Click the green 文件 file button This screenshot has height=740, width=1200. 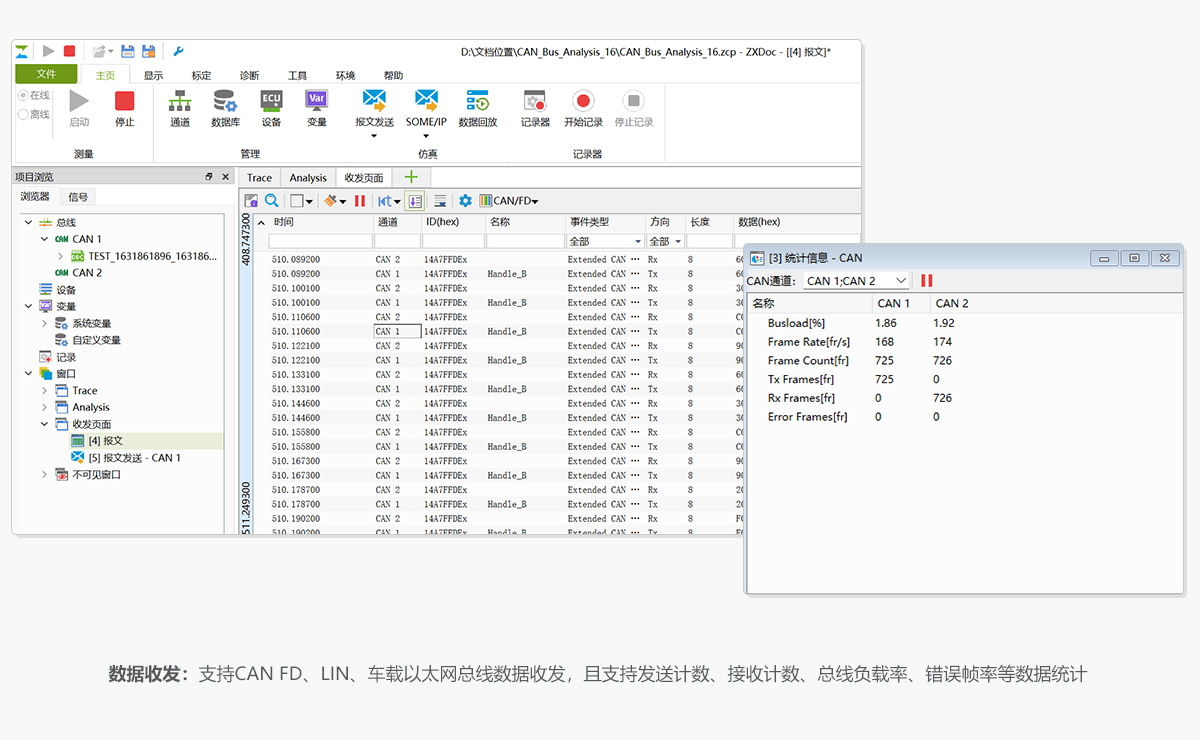(46, 74)
